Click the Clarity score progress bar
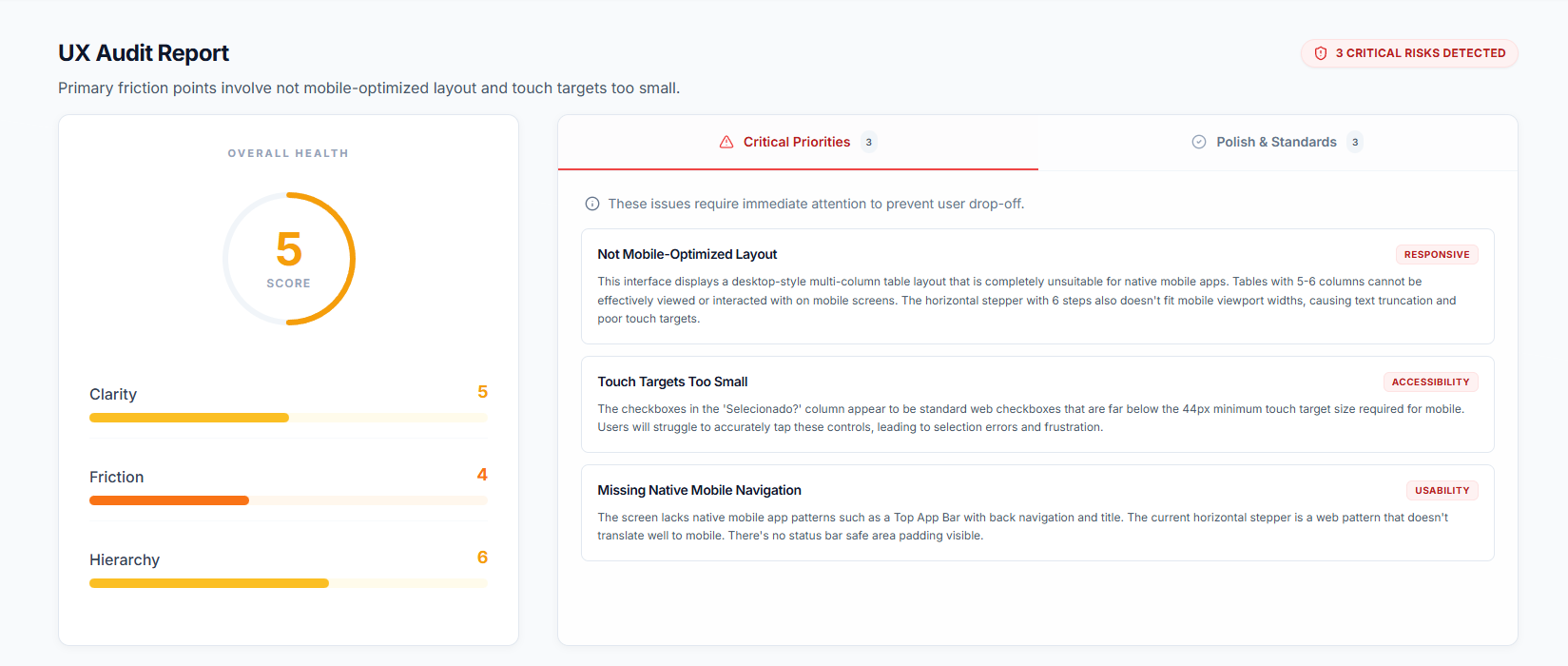This screenshot has height=666, width=1568. coord(288,418)
